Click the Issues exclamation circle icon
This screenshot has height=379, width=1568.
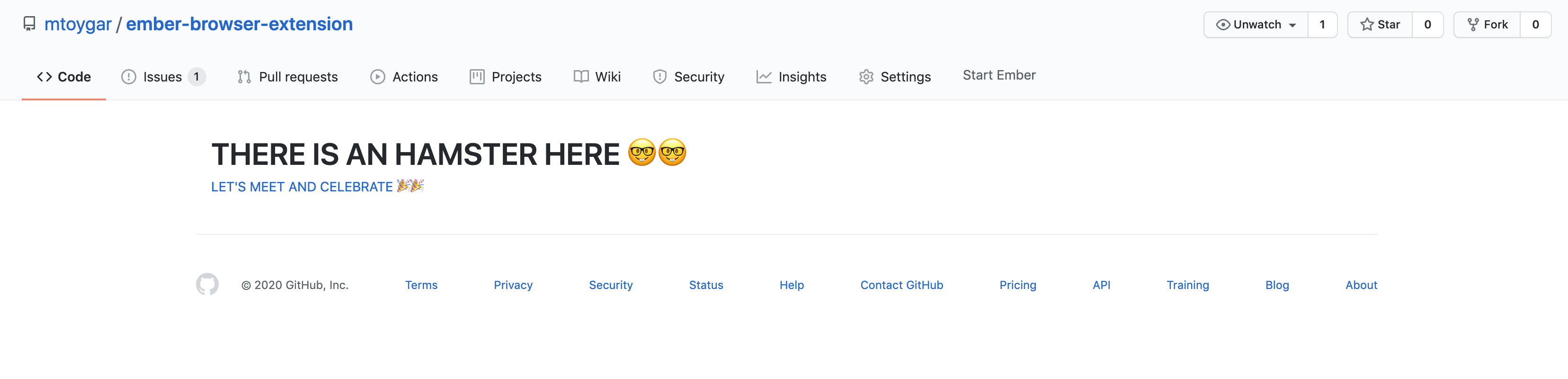coord(128,77)
